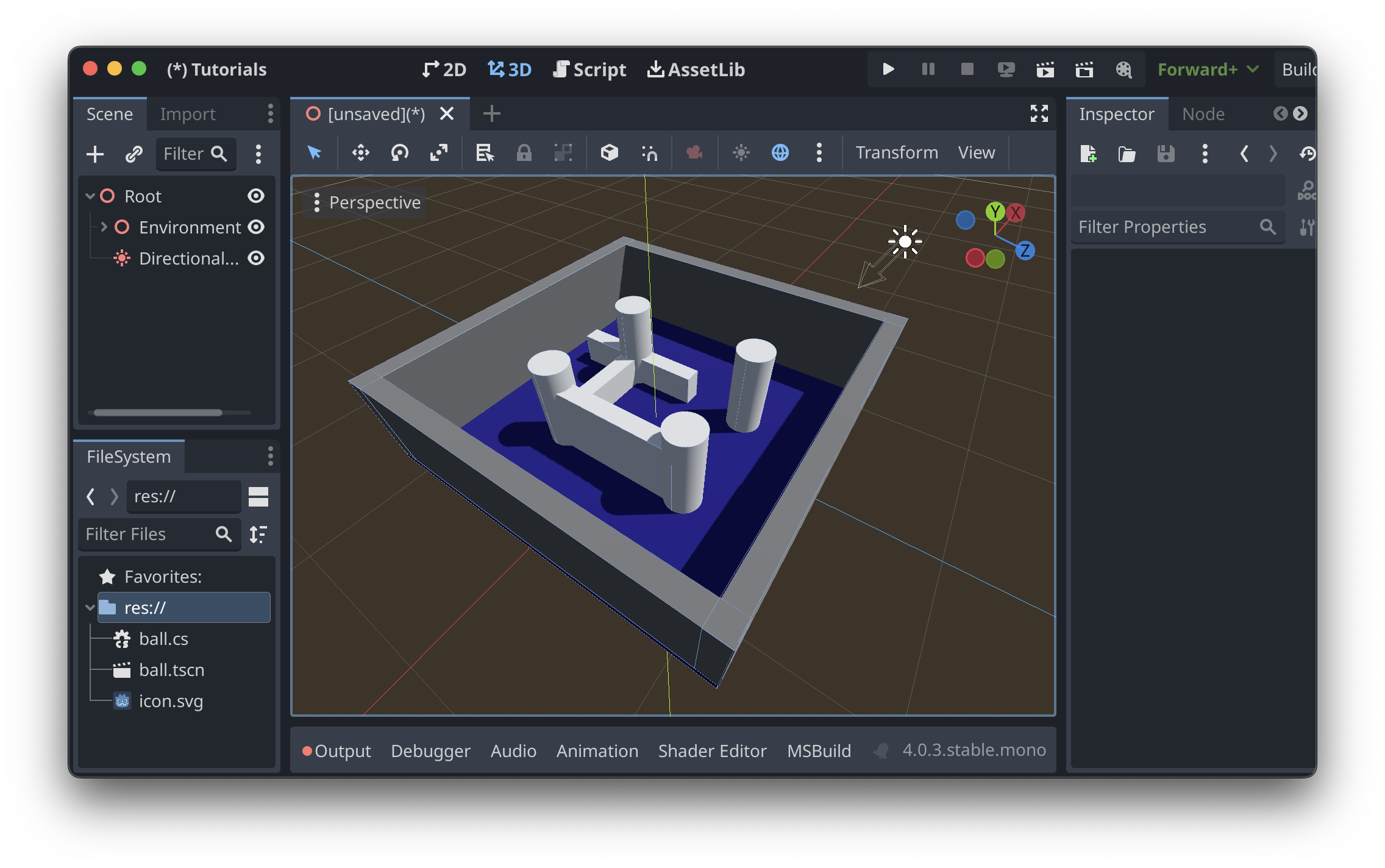Save the current resource in the Inspector
The image size is (1385, 868).
(1165, 154)
